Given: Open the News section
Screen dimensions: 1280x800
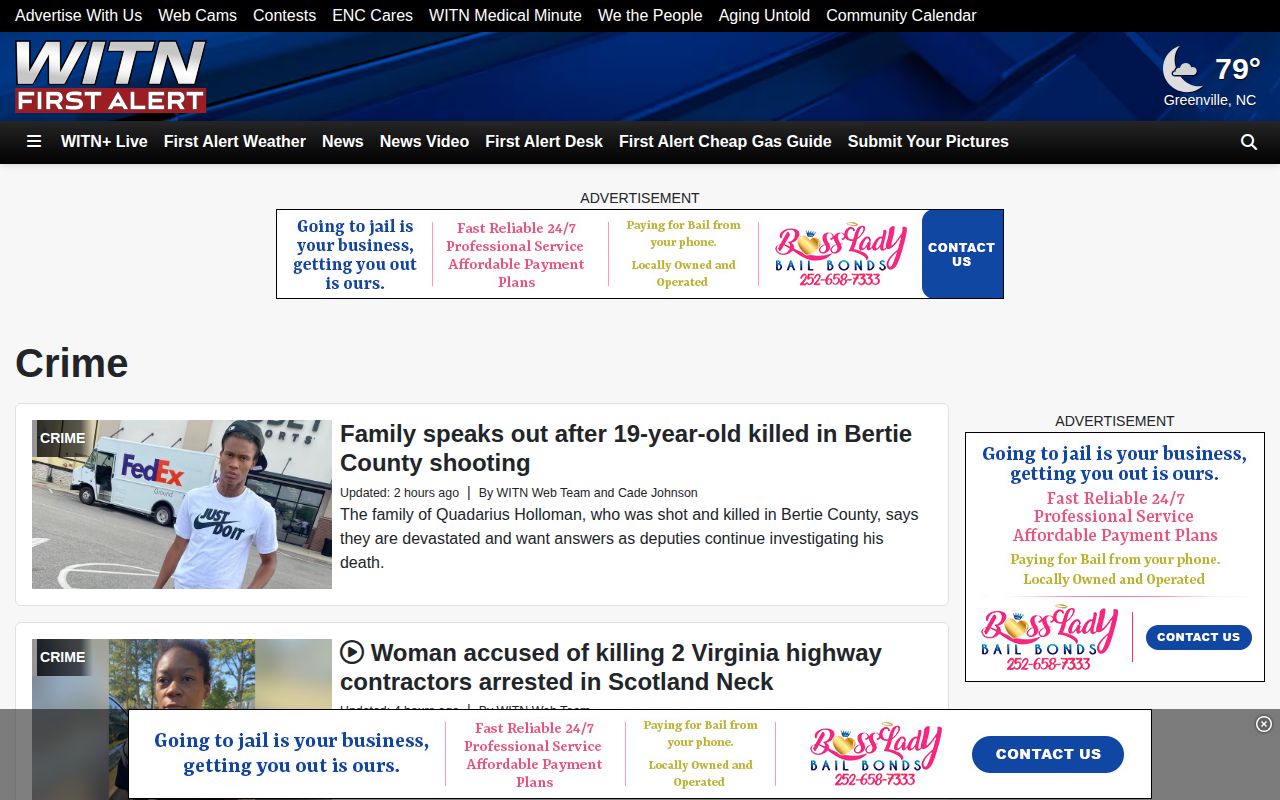Looking at the screenshot, I should click(x=343, y=142).
